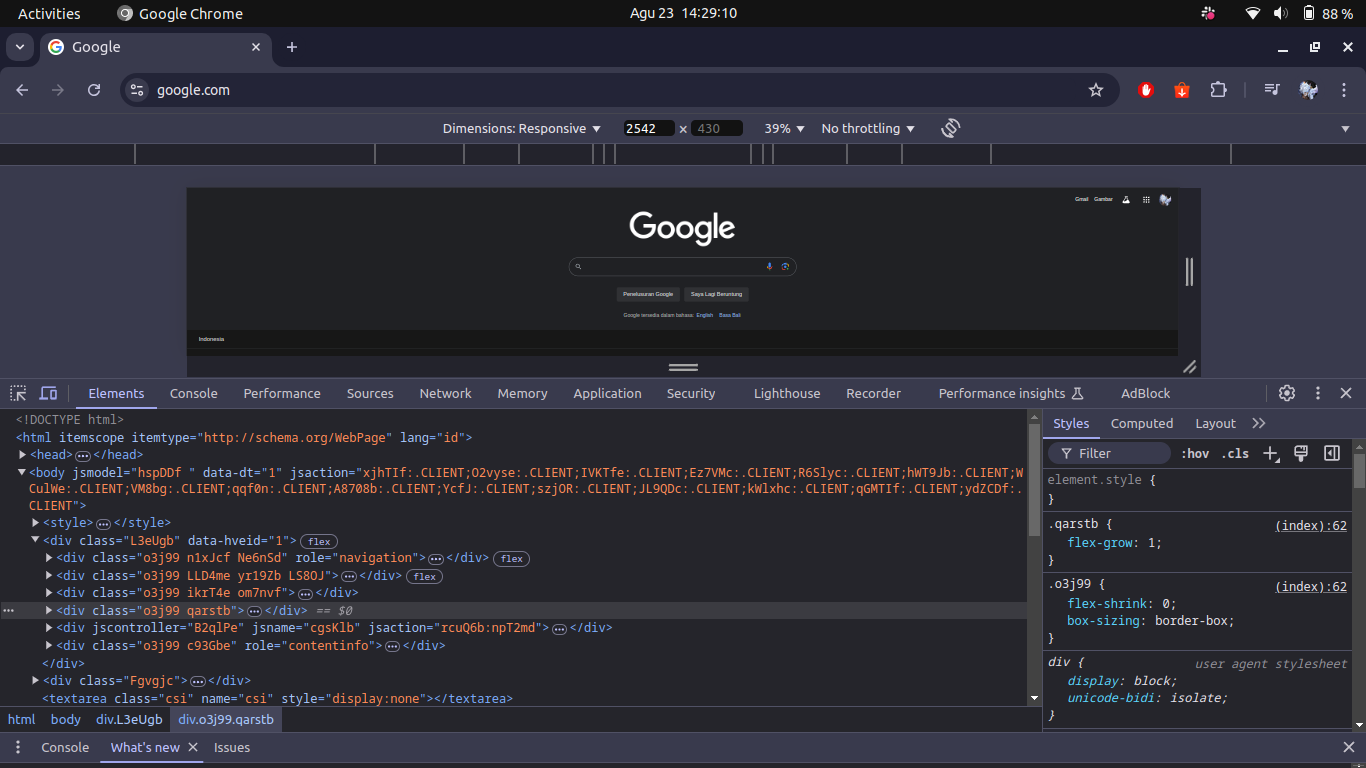Screen dimensions: 1366x768
Task: Click the rotate viewport icon
Action: pos(951,128)
